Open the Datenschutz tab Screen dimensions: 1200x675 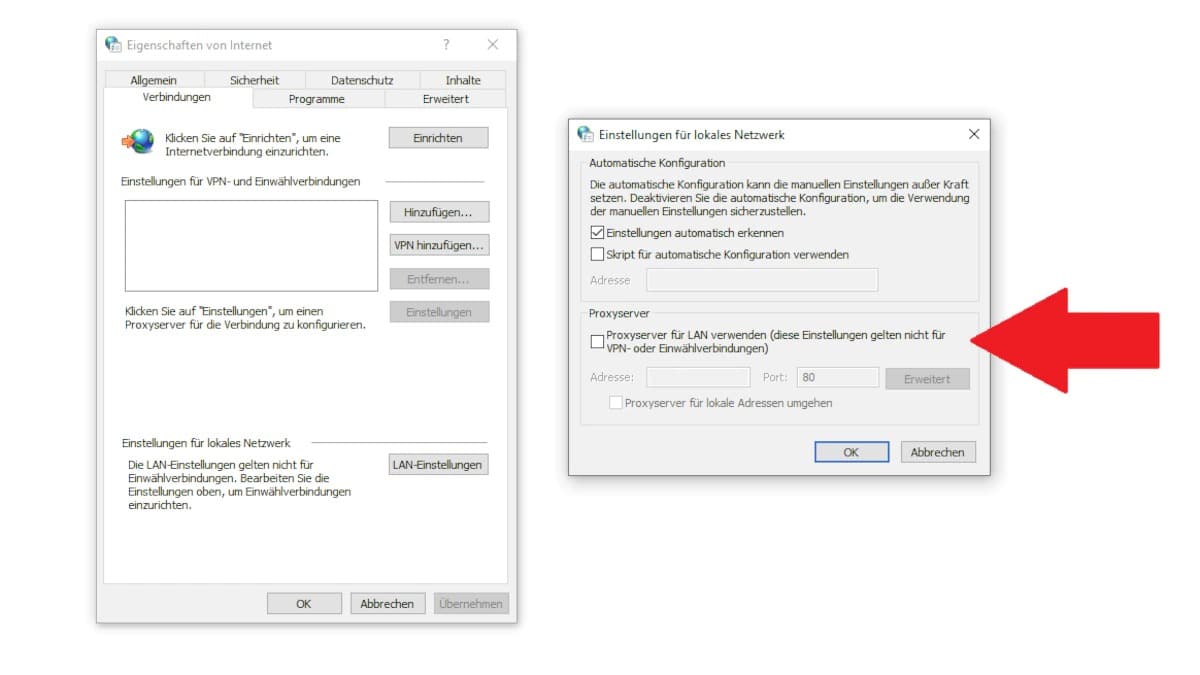pos(362,80)
